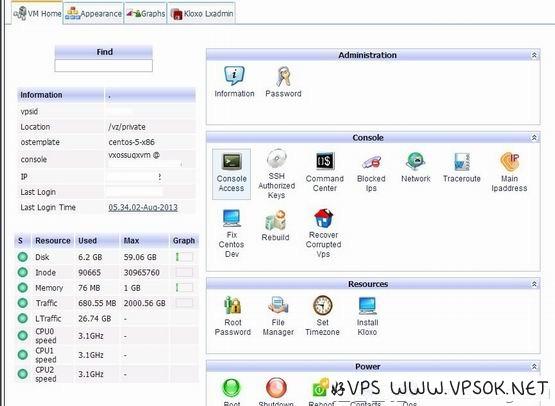Collapse the Resources section
Viewport: 555px width, 406px height.
534,284
